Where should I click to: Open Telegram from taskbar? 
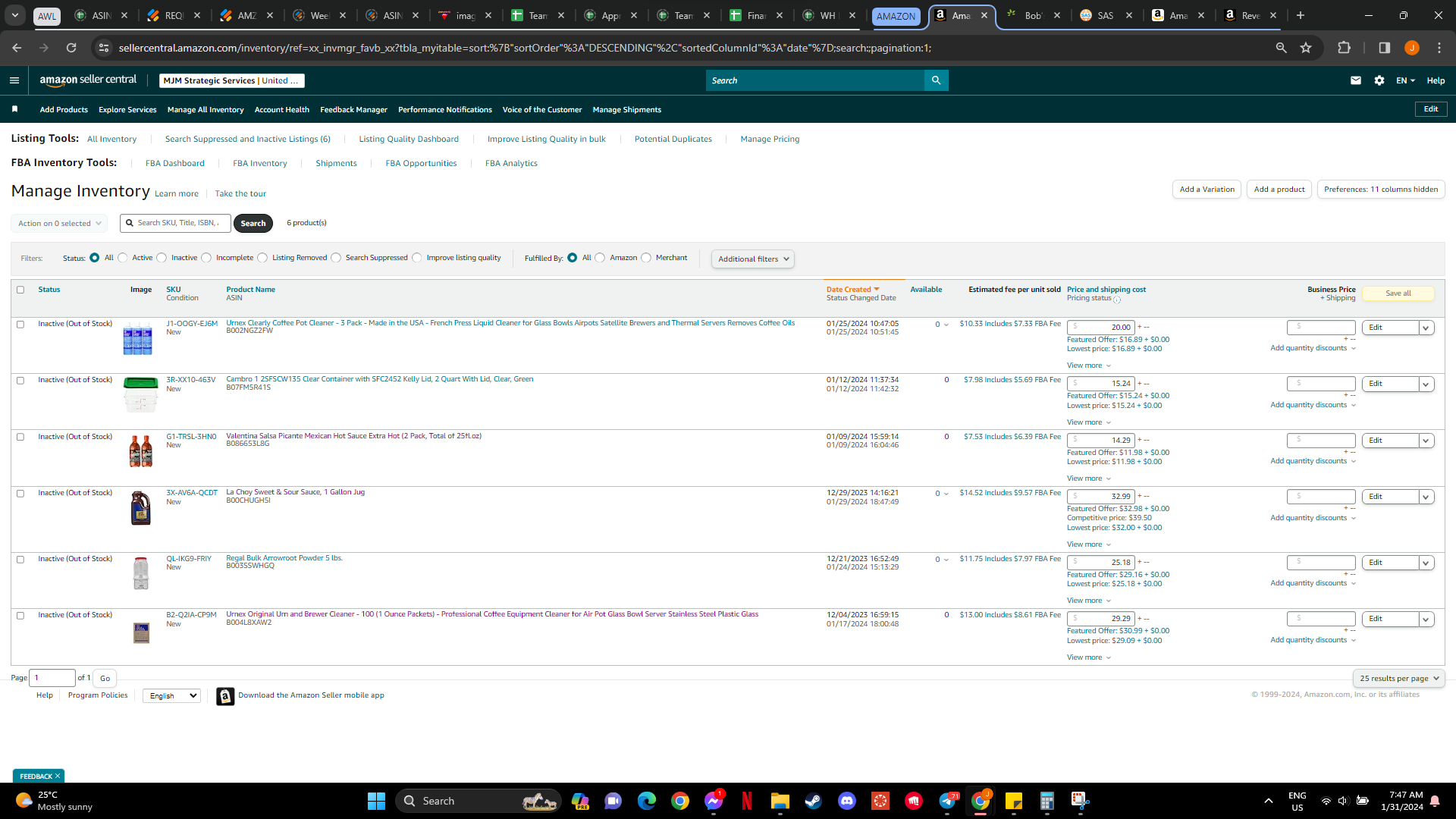point(947,801)
